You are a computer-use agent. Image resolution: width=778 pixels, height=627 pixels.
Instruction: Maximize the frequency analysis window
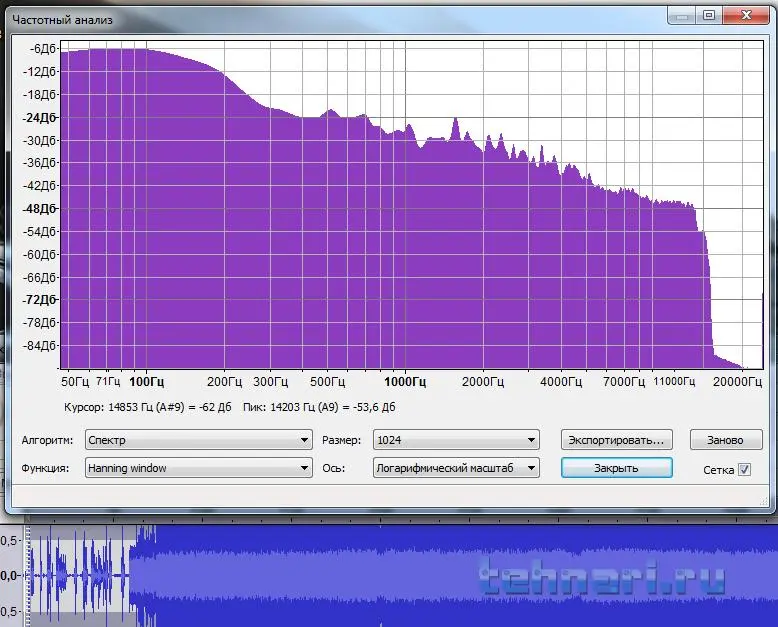point(708,15)
